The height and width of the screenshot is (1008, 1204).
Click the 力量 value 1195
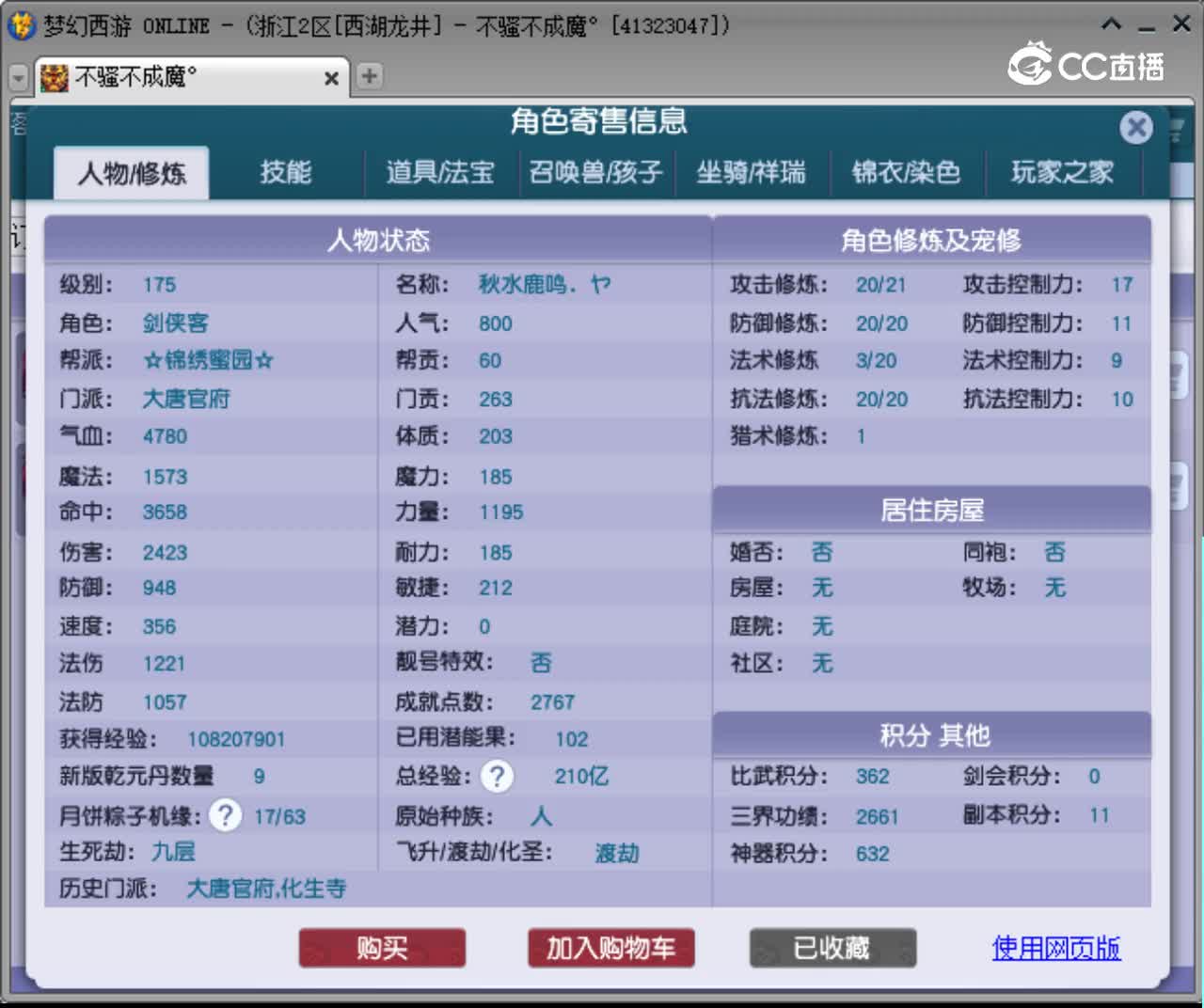(501, 512)
